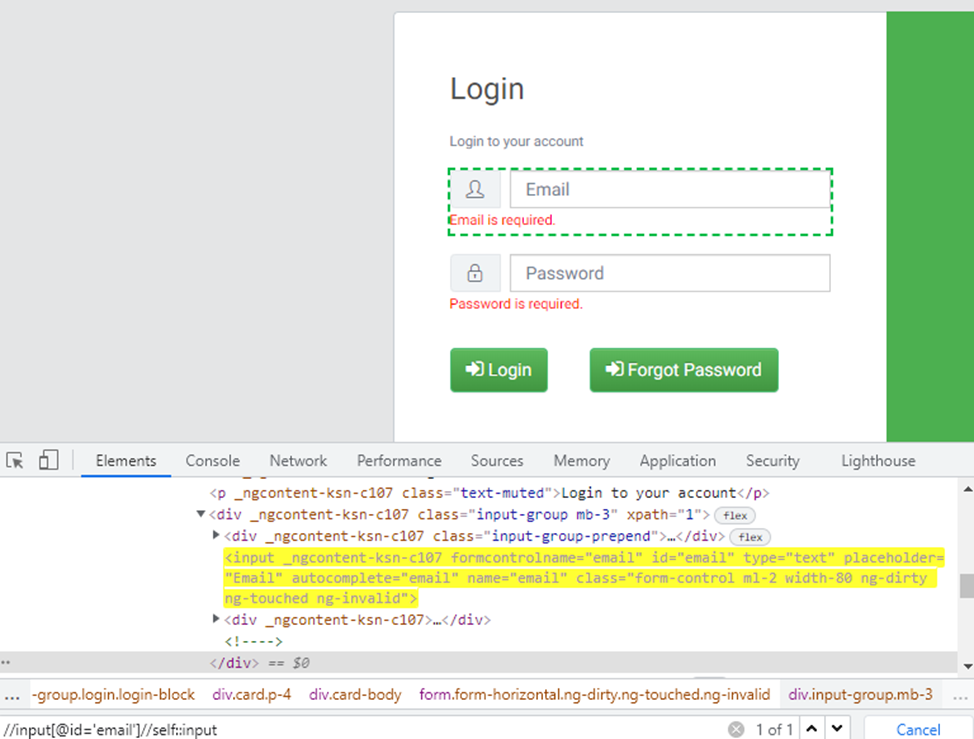This screenshot has height=739, width=974.
Task: Click the green Login button
Action: (499, 370)
